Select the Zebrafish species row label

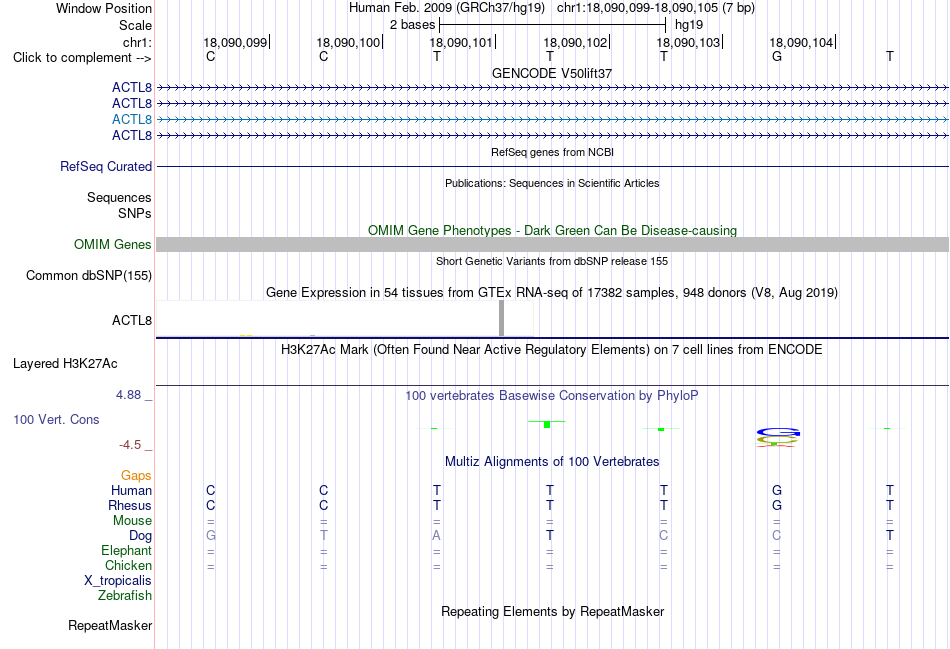point(125,596)
